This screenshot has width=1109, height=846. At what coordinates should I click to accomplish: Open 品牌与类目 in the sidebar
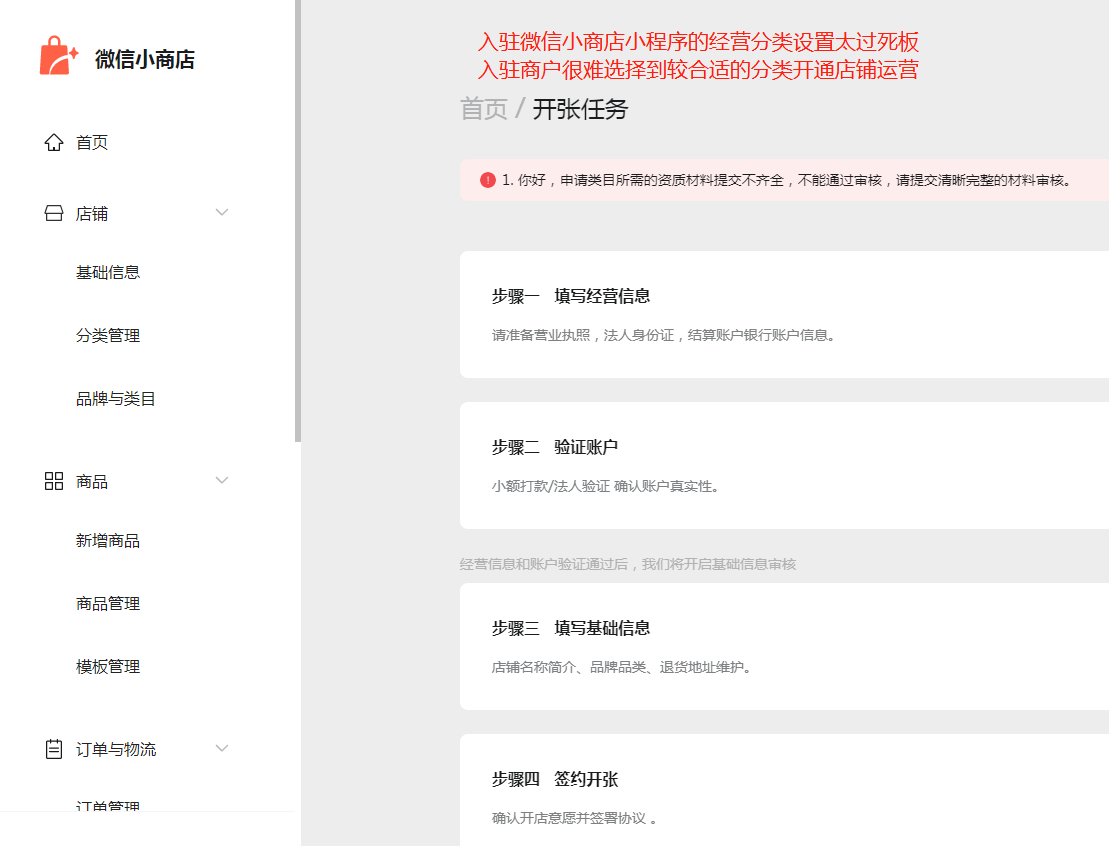coord(115,399)
